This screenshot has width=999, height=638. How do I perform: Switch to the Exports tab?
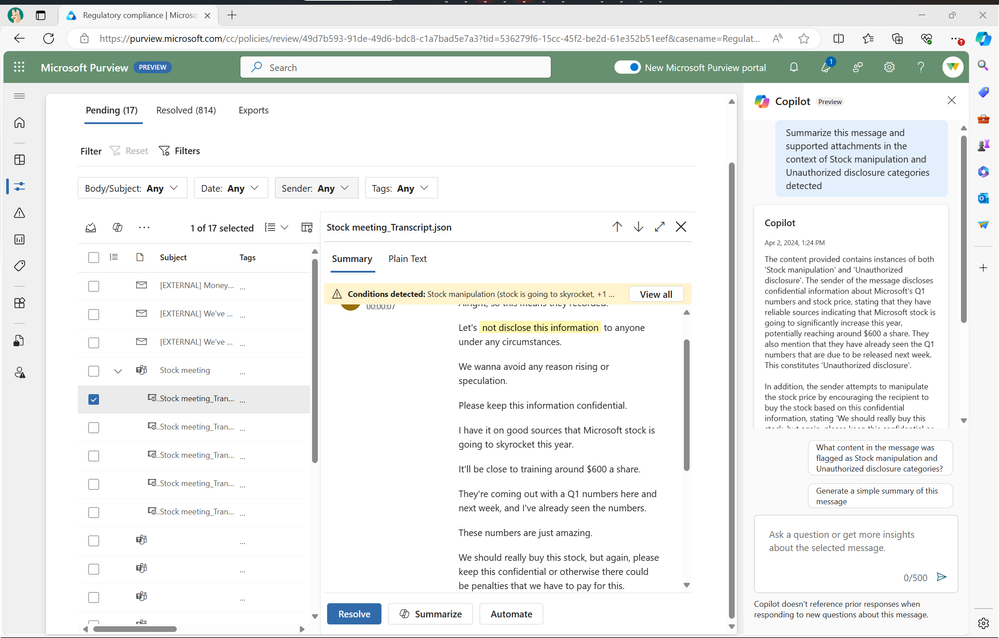(254, 110)
